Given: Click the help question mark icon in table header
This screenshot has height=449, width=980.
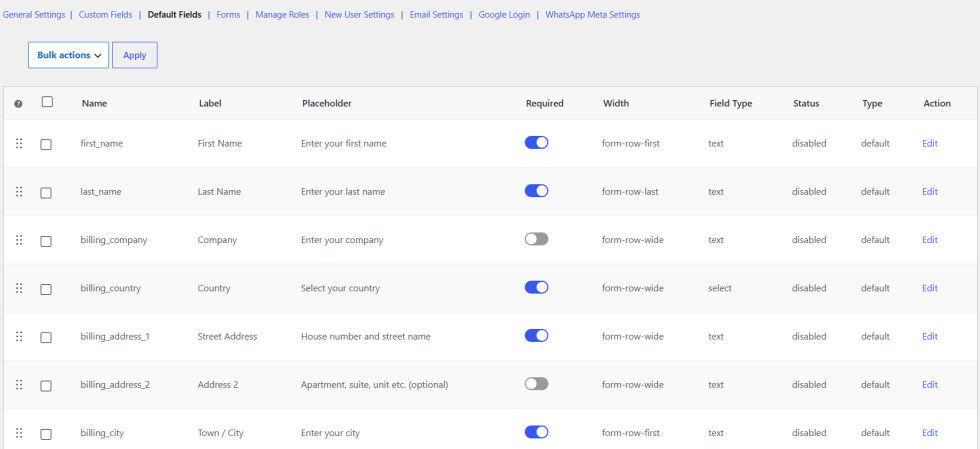Looking at the screenshot, I should [18, 104].
